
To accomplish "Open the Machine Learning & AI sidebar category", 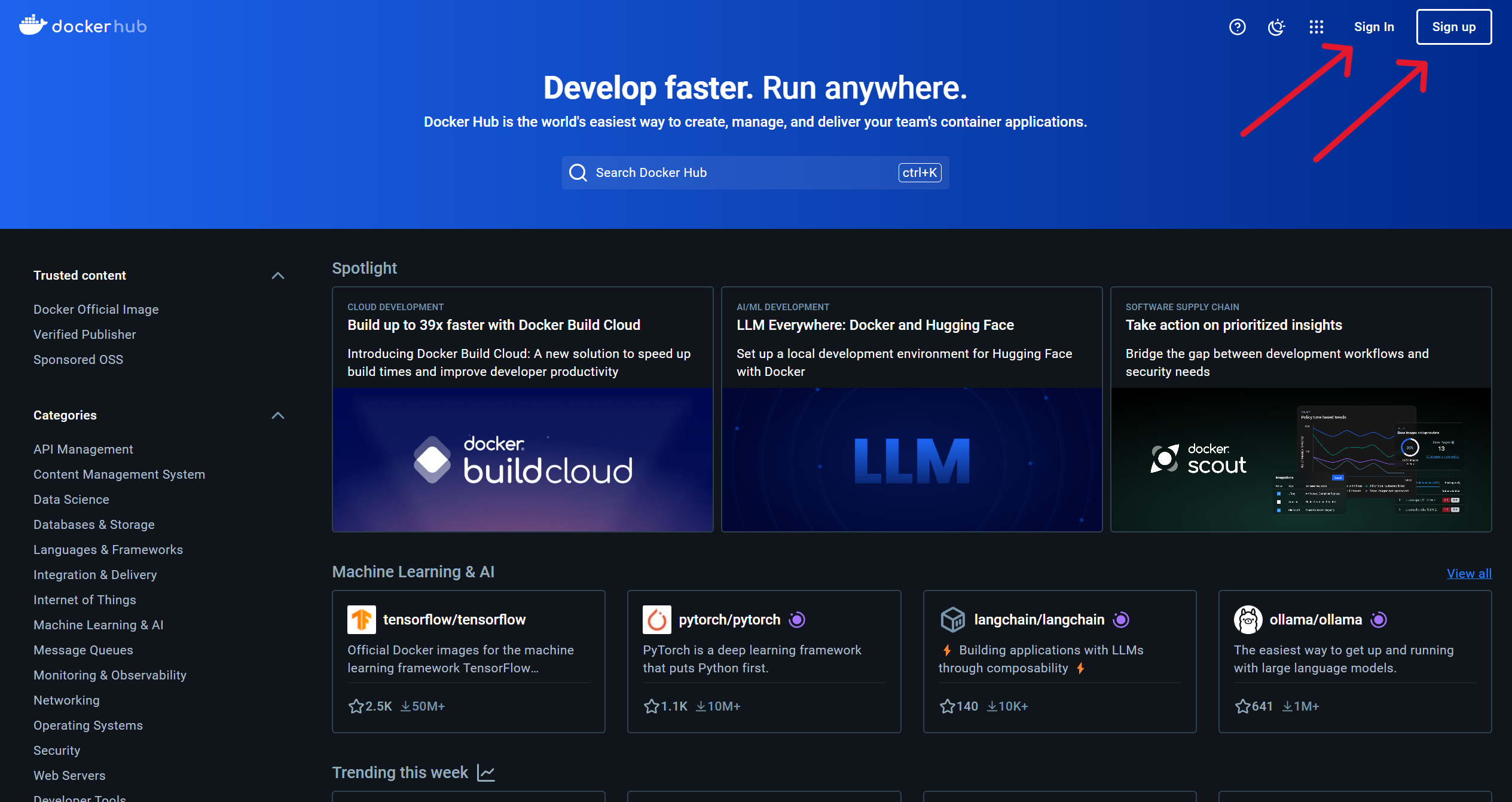I will (x=99, y=625).
